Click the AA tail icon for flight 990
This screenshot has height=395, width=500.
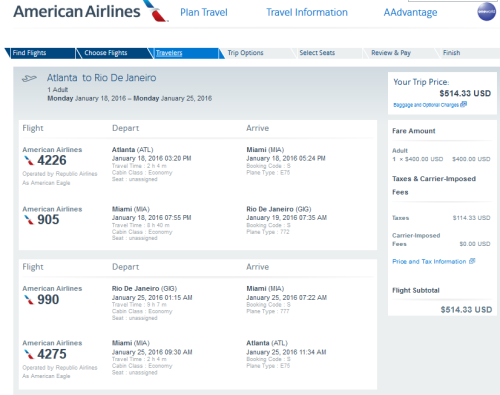(x=29, y=300)
